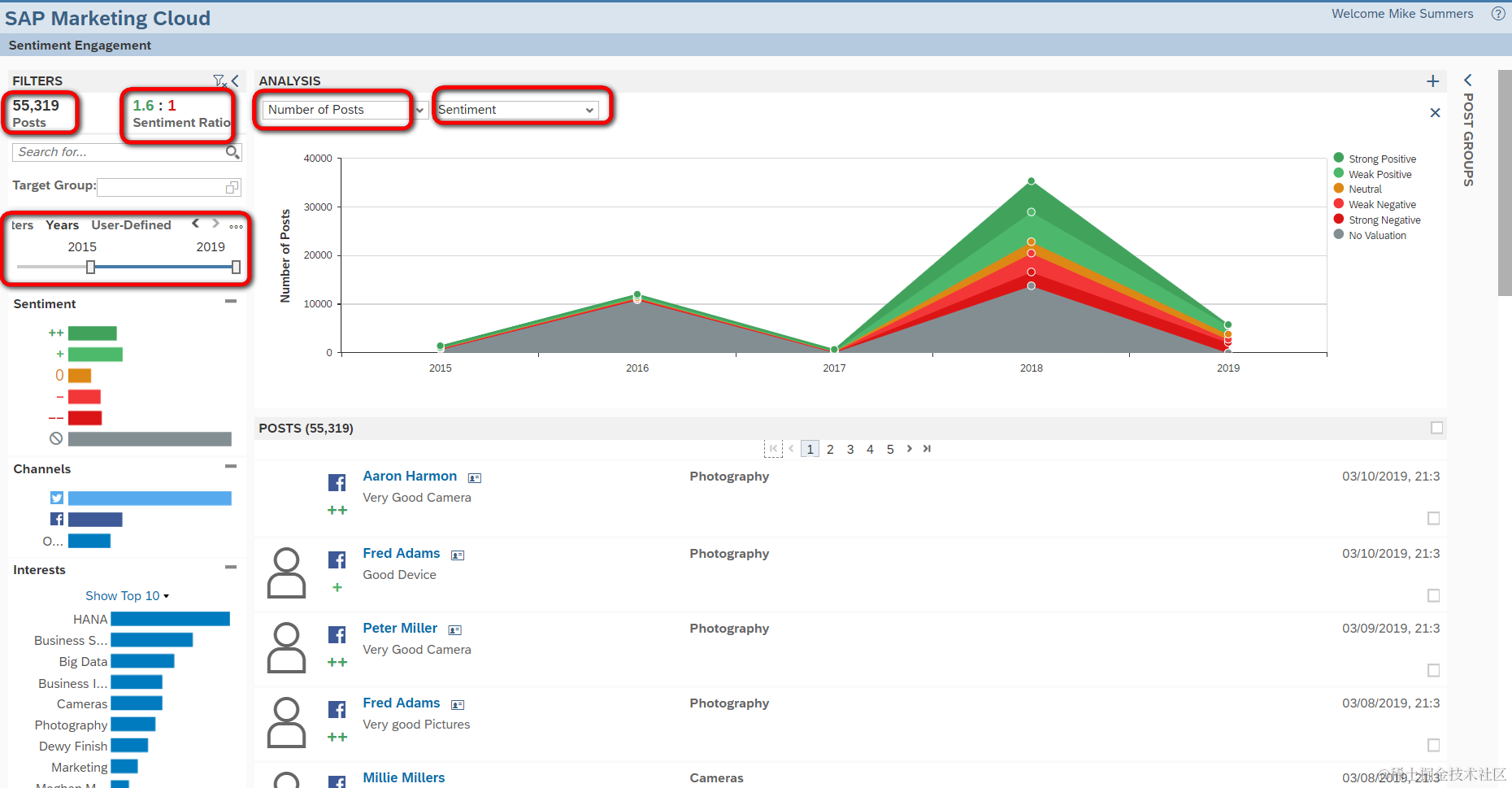
Task: Open Aaron Harmon profile link
Action: tap(410, 477)
